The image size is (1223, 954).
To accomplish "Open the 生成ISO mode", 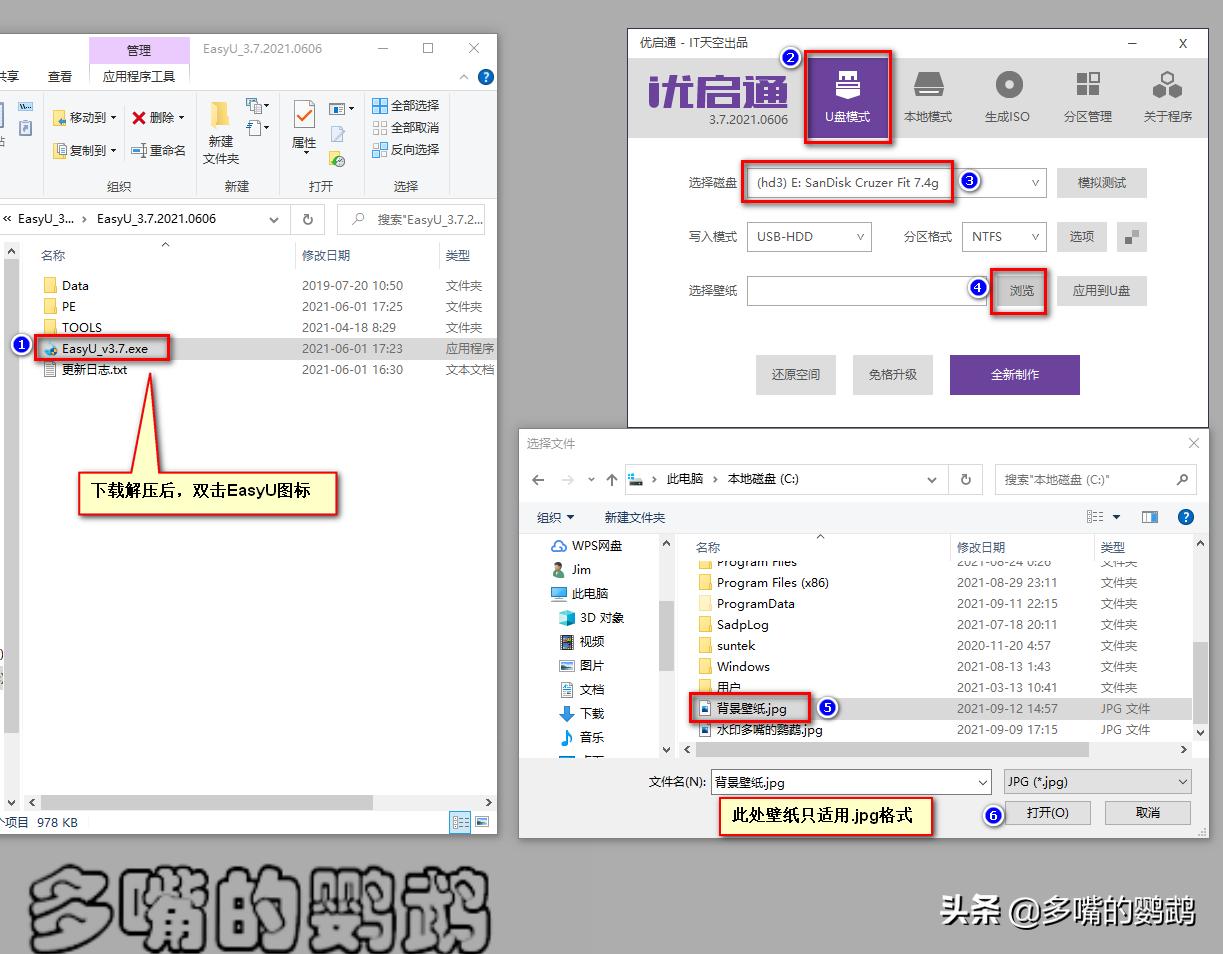I will click(1007, 96).
